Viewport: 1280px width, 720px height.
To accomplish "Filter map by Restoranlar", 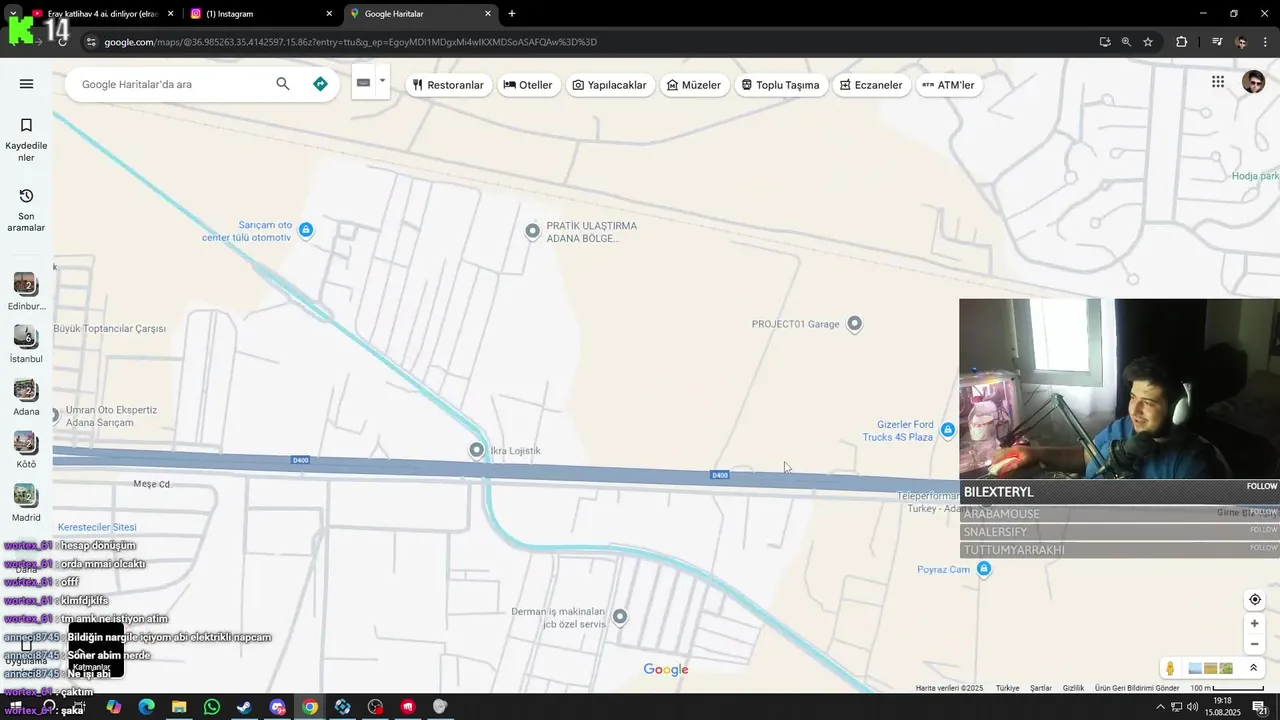I will [448, 85].
